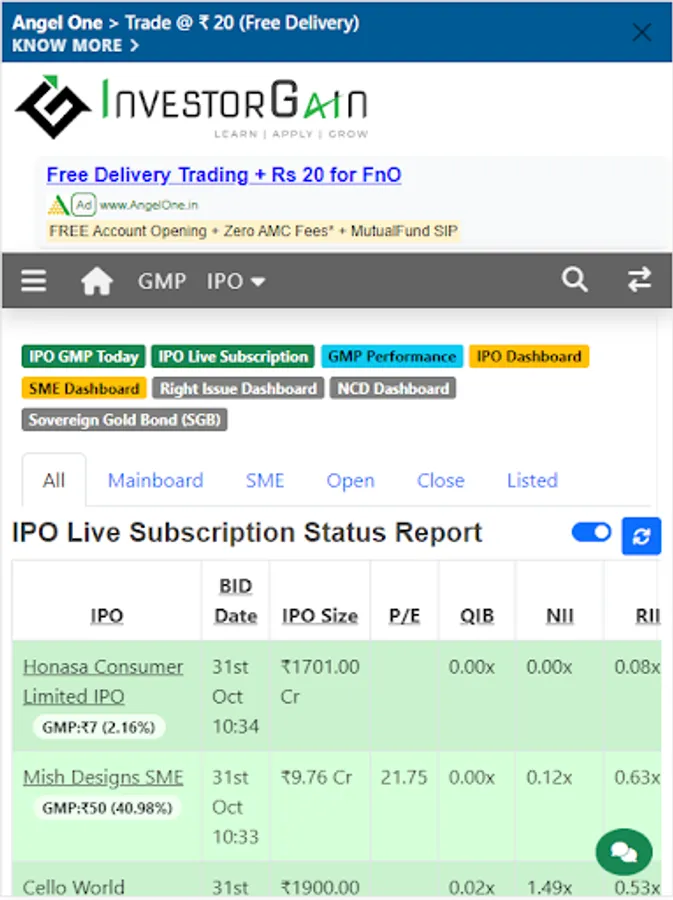The height and width of the screenshot is (900, 673).
Task: Open Mish Designs SME link
Action: pyautogui.click(x=103, y=777)
